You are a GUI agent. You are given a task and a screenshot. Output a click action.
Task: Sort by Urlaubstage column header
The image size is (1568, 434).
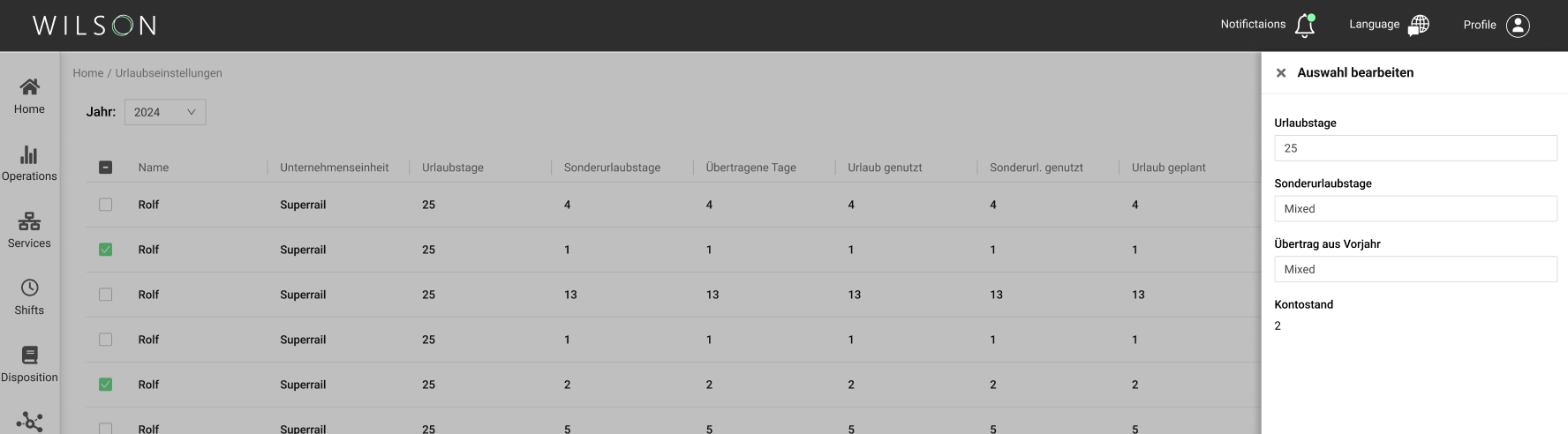[453, 168]
